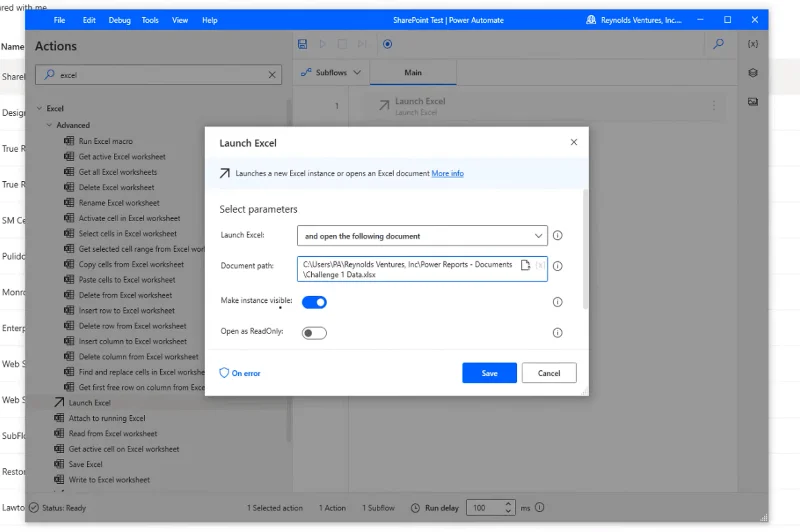Select Delete Excel worksheet action
The image size is (800, 532).
coord(116,187)
